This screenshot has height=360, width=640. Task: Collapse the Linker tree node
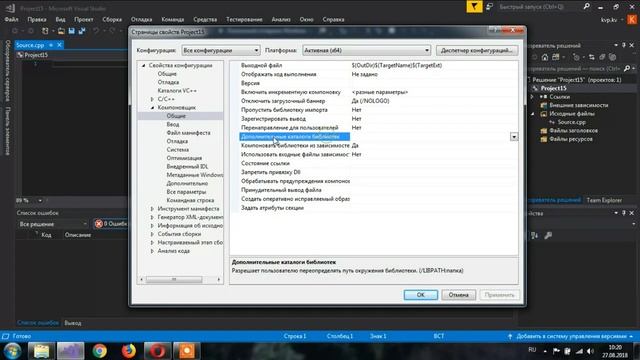pyautogui.click(x=153, y=108)
